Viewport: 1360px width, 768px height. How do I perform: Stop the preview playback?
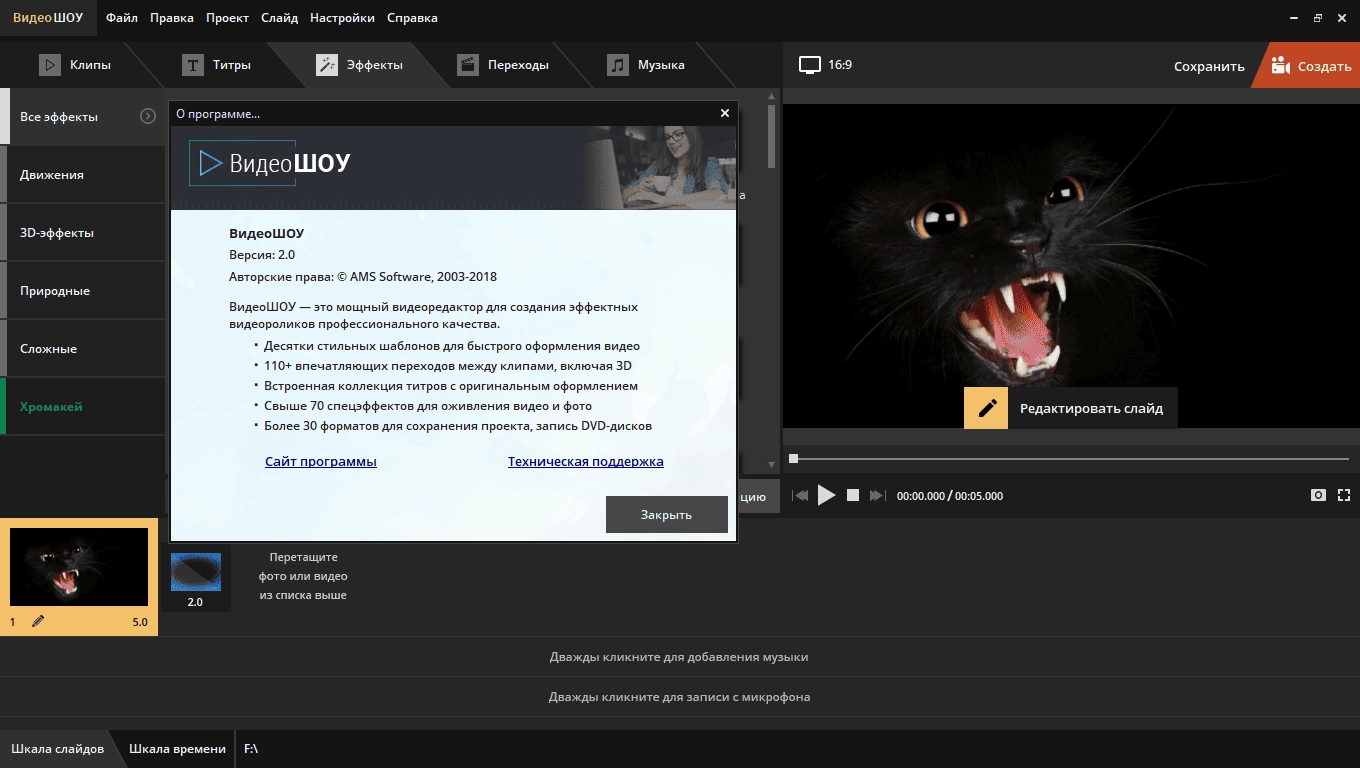point(853,495)
